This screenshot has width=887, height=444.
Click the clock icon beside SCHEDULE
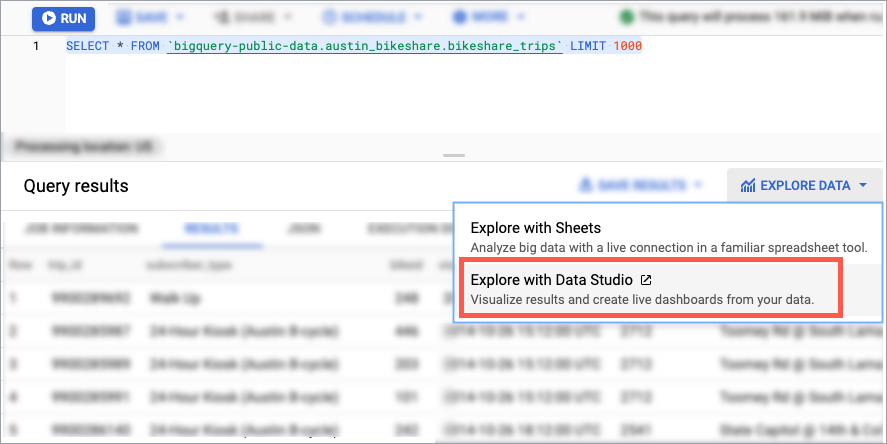(x=331, y=18)
